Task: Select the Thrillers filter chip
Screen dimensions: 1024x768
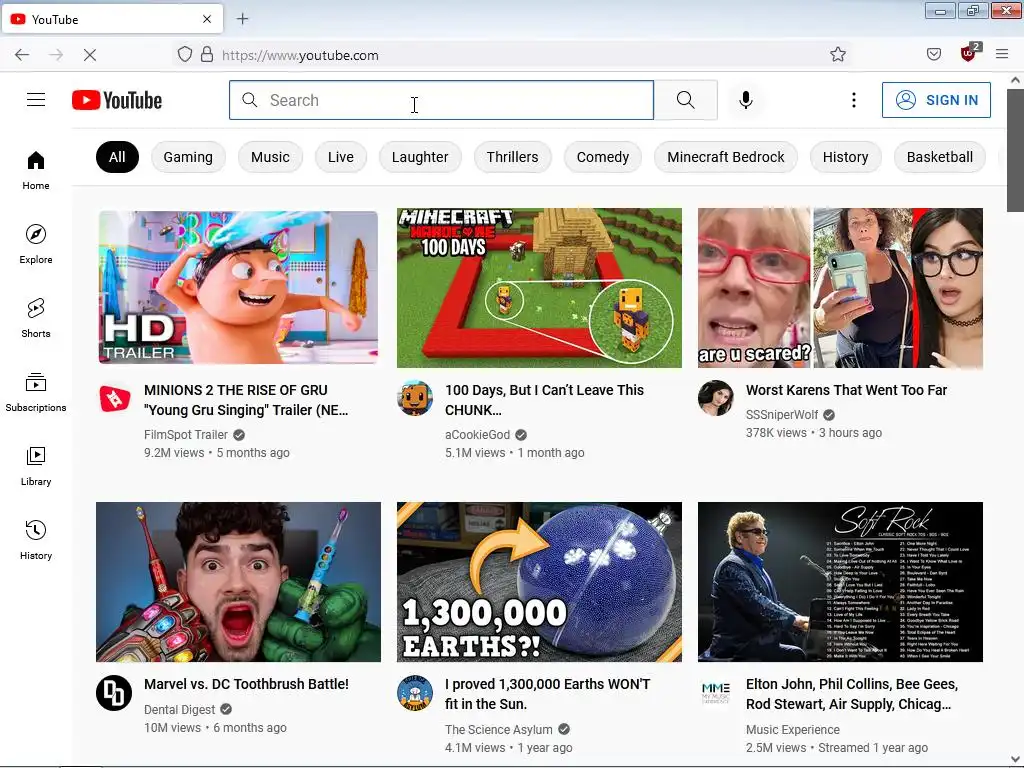Action: click(513, 157)
